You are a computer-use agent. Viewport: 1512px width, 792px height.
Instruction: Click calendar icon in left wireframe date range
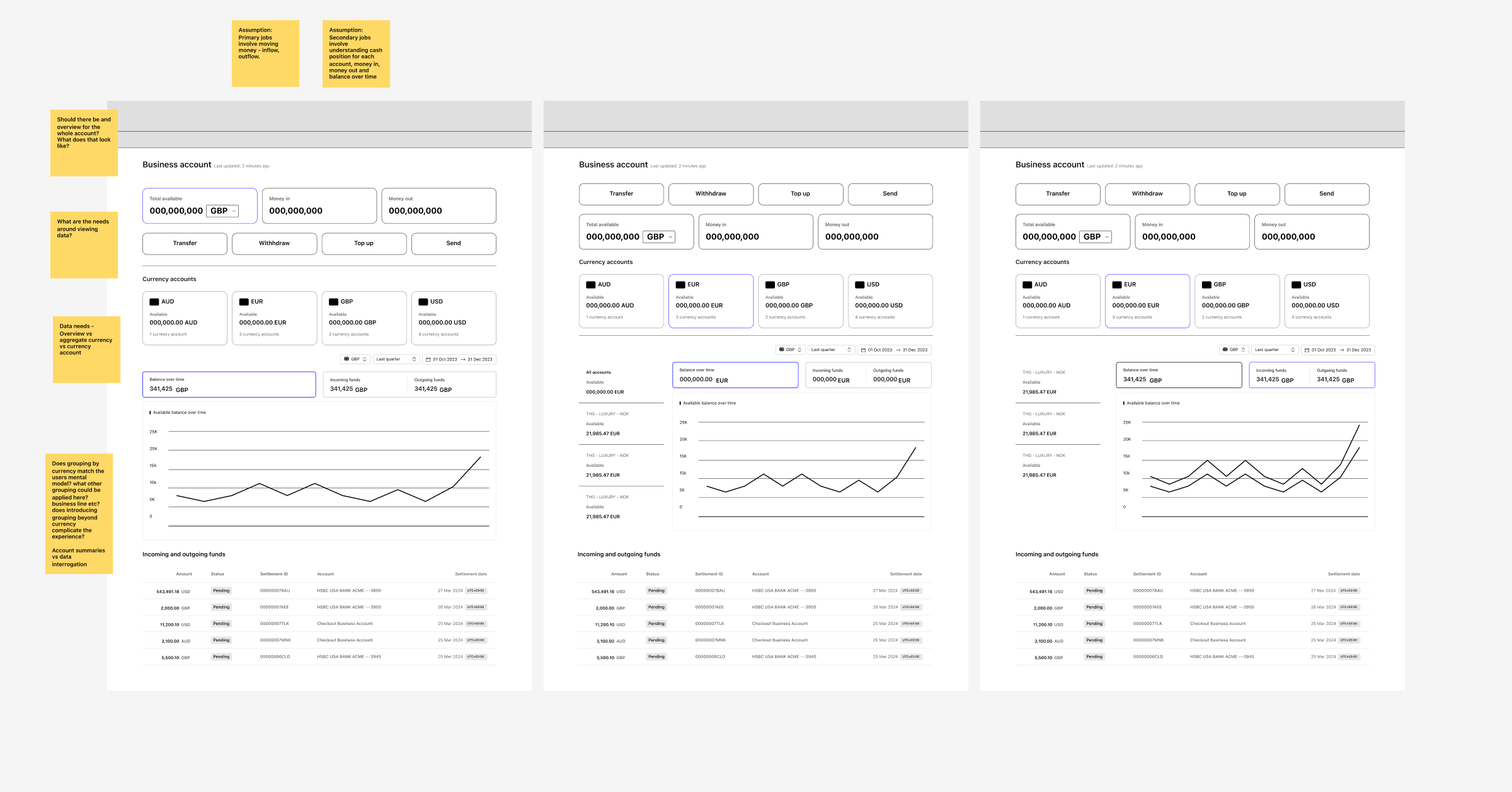(x=428, y=359)
